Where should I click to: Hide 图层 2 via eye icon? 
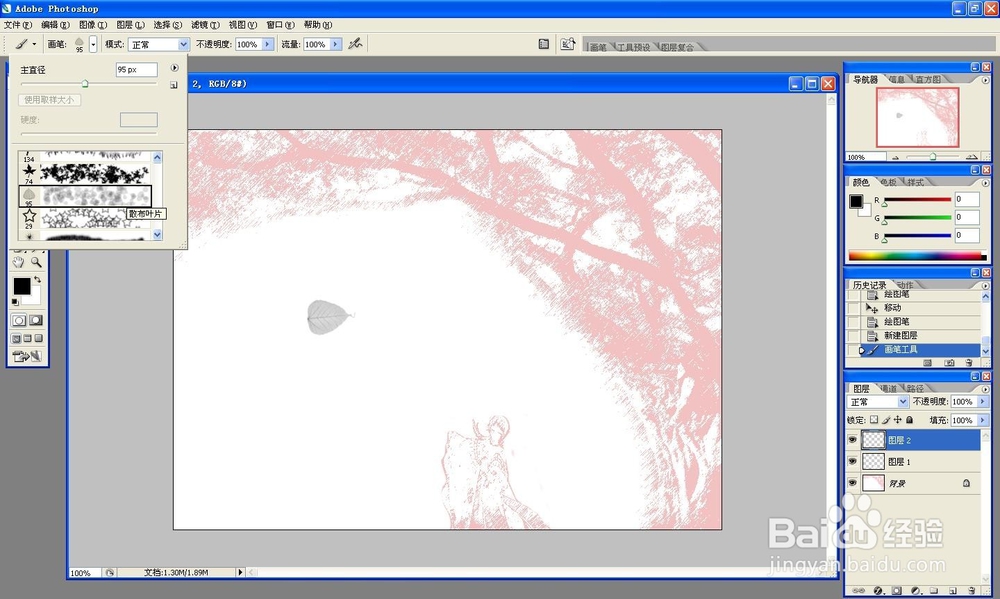click(x=852, y=440)
